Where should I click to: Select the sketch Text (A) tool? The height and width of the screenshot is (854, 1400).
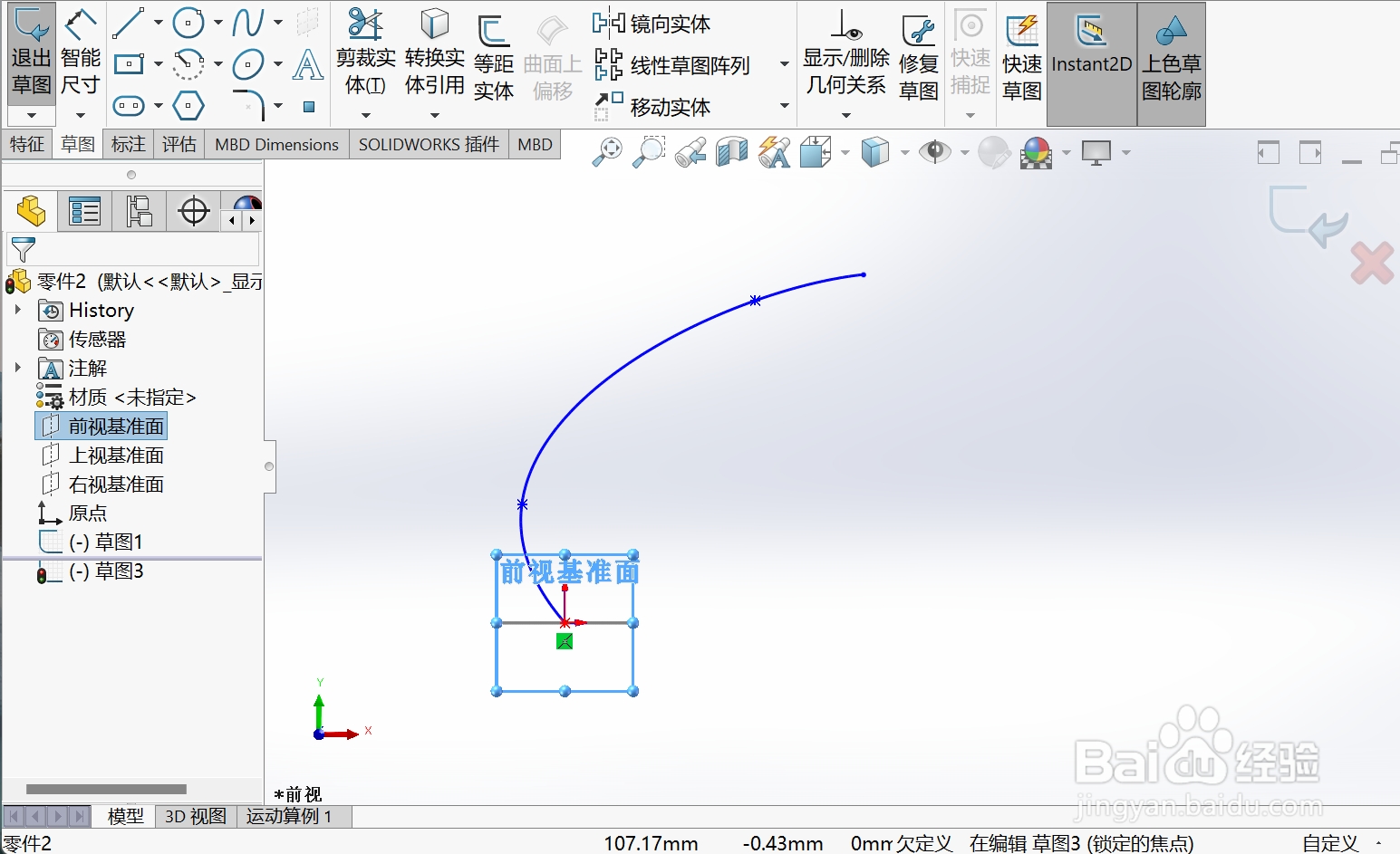(x=308, y=64)
